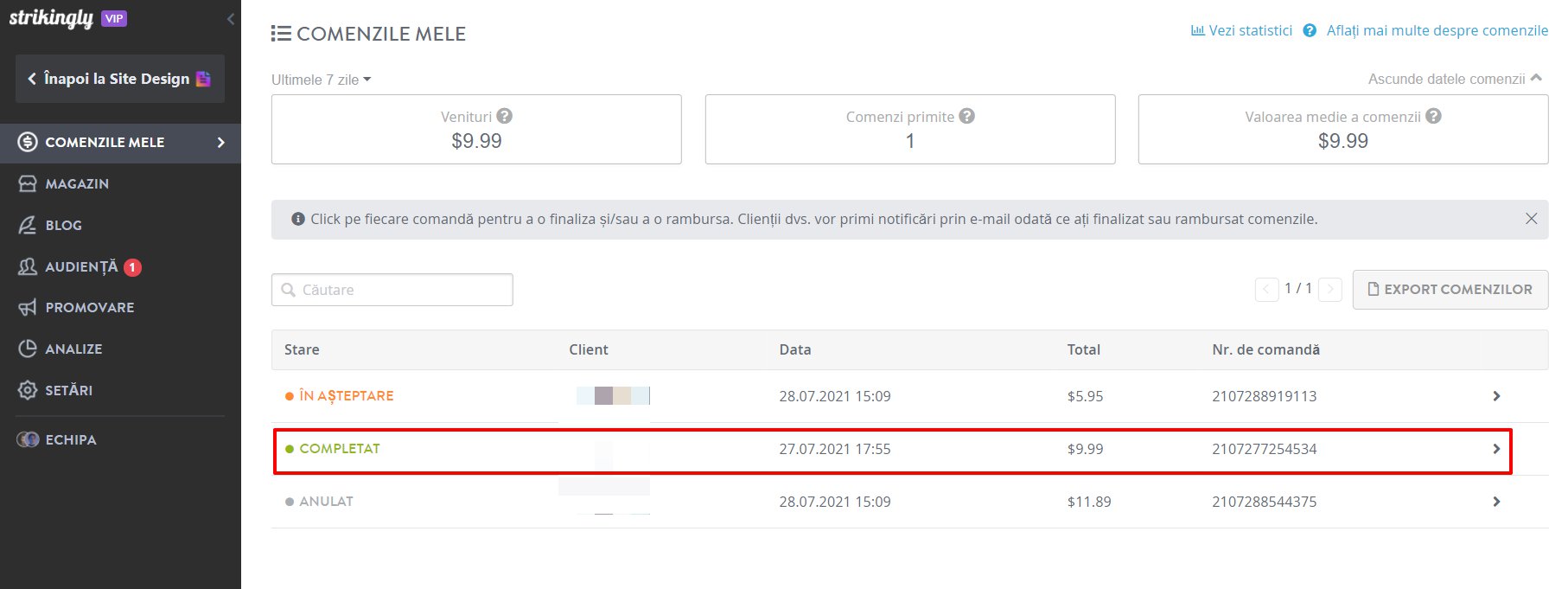Click the info icon in the banner
The image size is (1568, 589).
coord(298,219)
